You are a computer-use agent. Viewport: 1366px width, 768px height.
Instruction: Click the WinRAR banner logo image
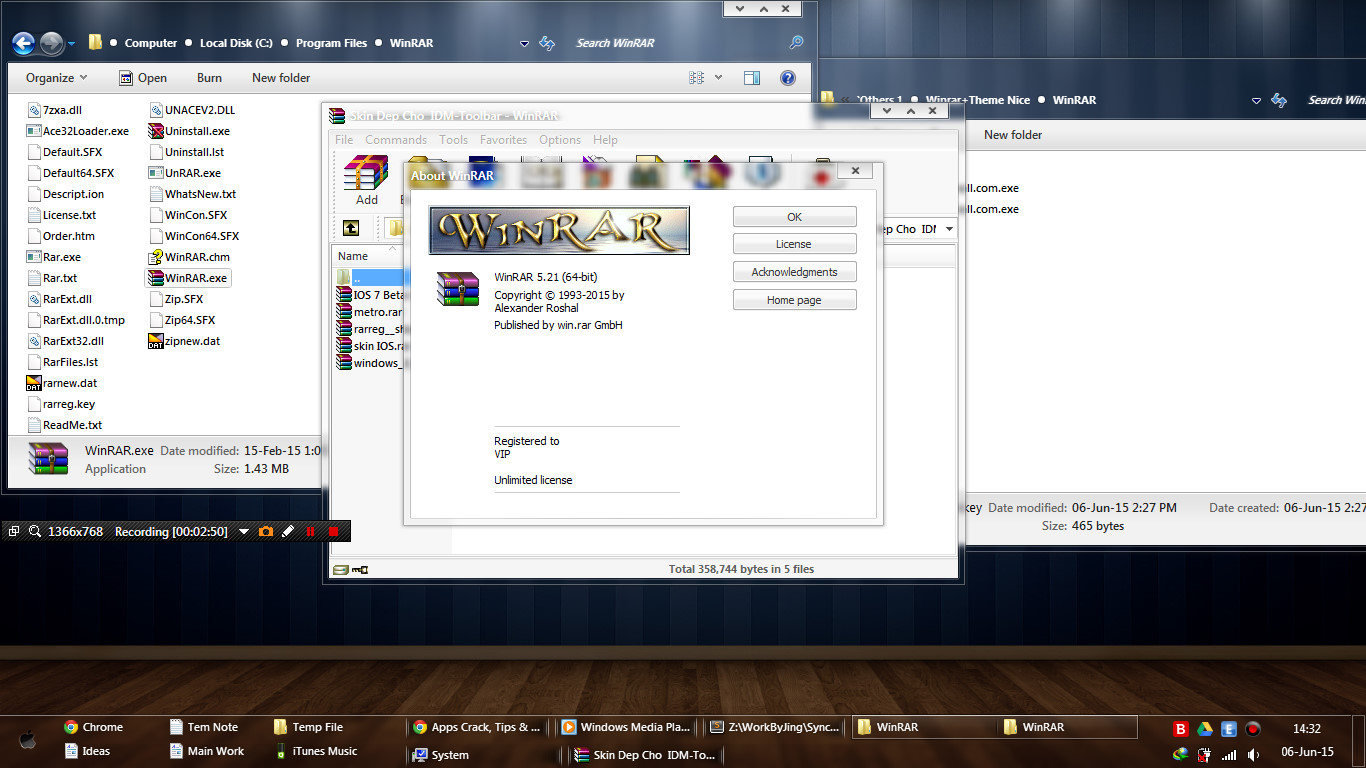click(559, 231)
